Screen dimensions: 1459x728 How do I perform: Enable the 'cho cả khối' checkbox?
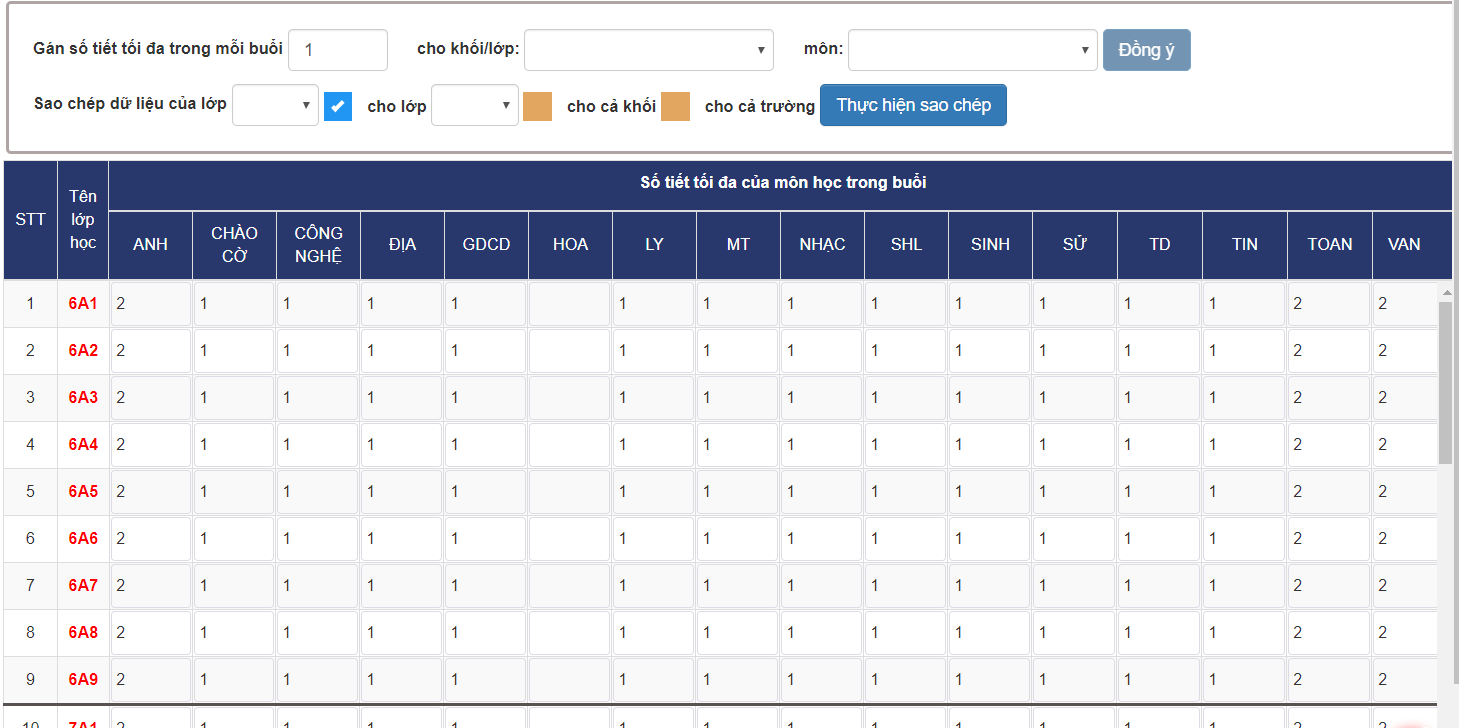(x=537, y=106)
